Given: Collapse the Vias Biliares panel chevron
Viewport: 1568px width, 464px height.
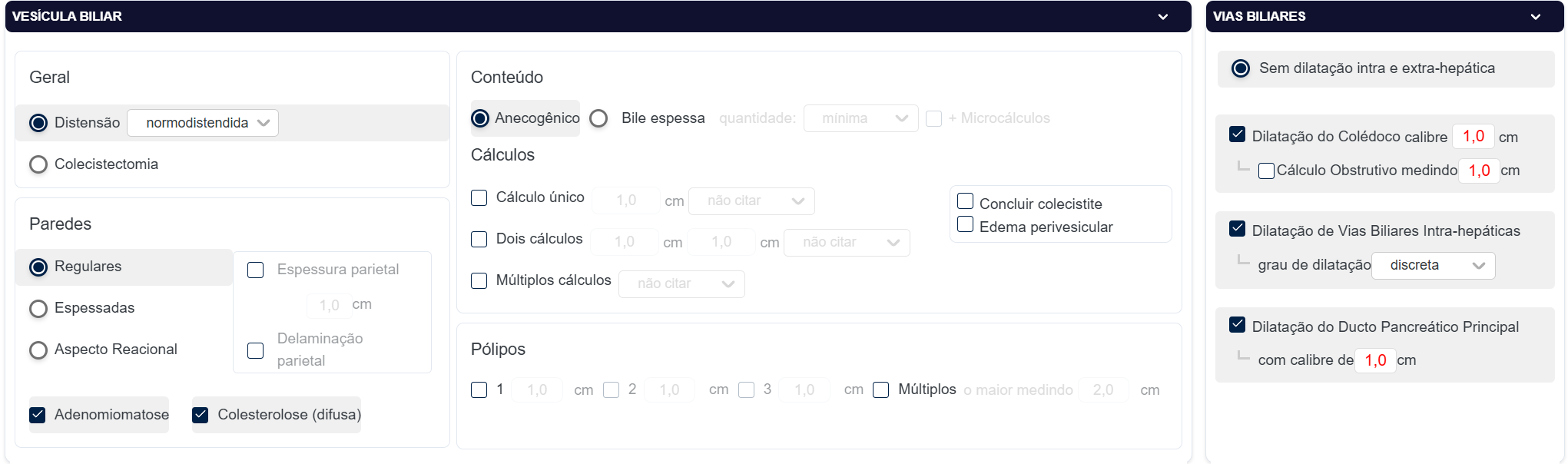Looking at the screenshot, I should click(1535, 17).
